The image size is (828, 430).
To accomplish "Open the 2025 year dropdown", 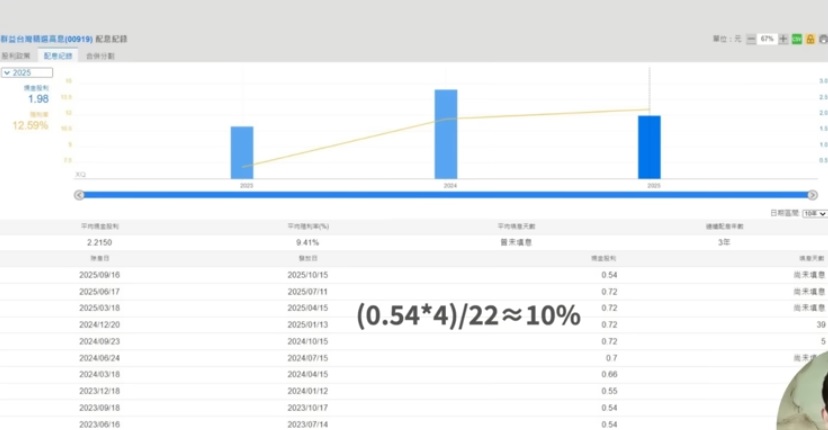I will [26, 73].
